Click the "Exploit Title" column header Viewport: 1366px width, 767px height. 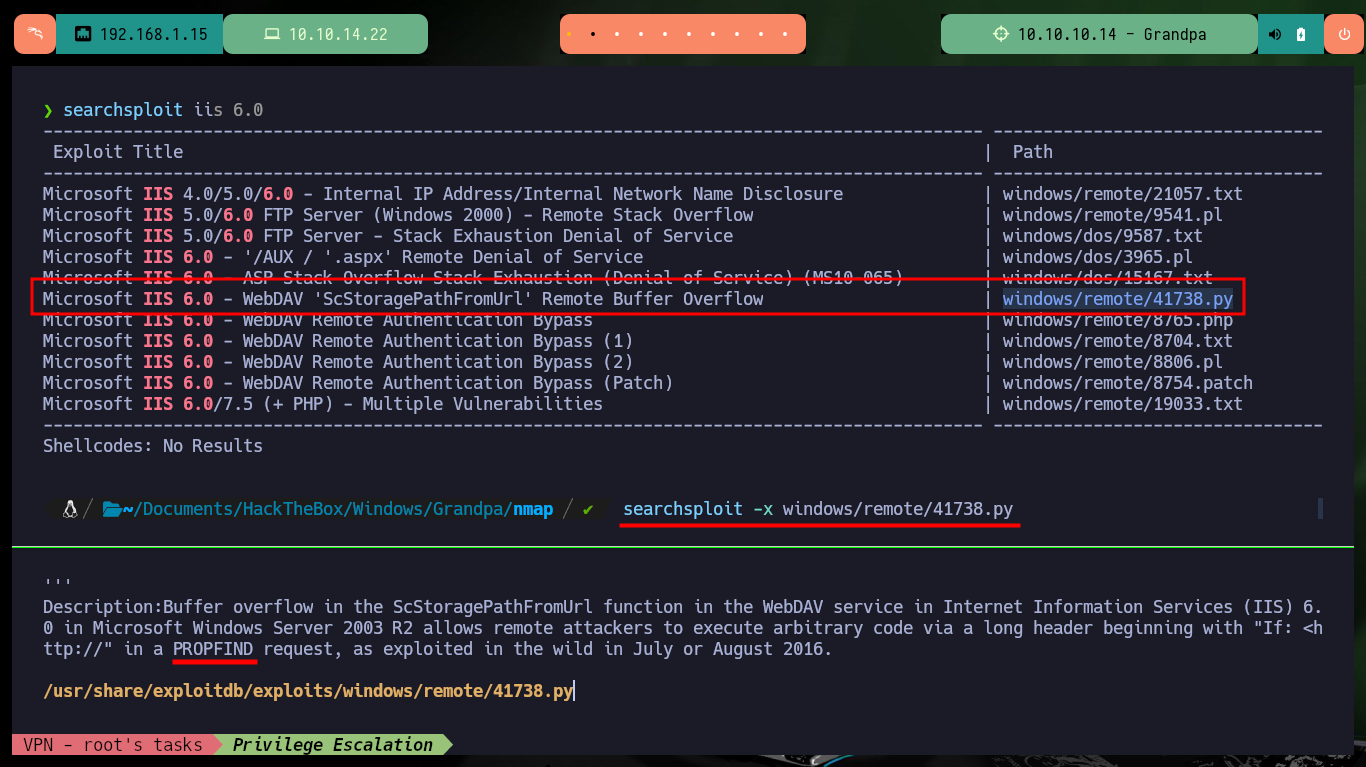pos(118,152)
